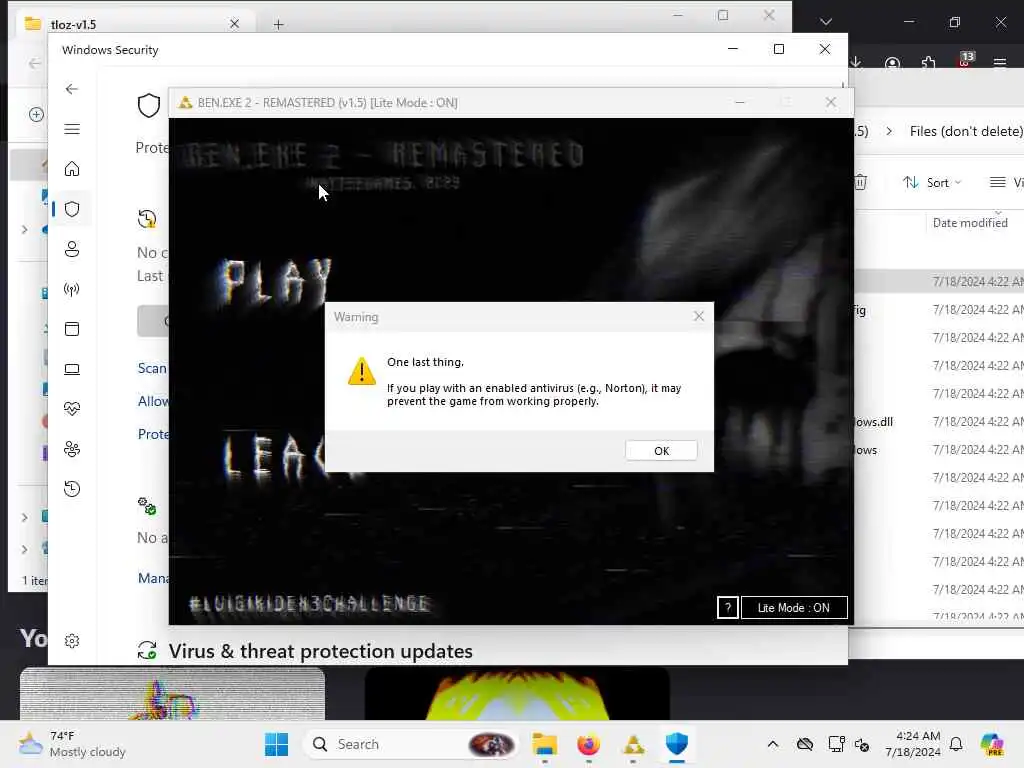Open Home in Windows Security sidebar
The image size is (1024, 768).
click(x=72, y=169)
